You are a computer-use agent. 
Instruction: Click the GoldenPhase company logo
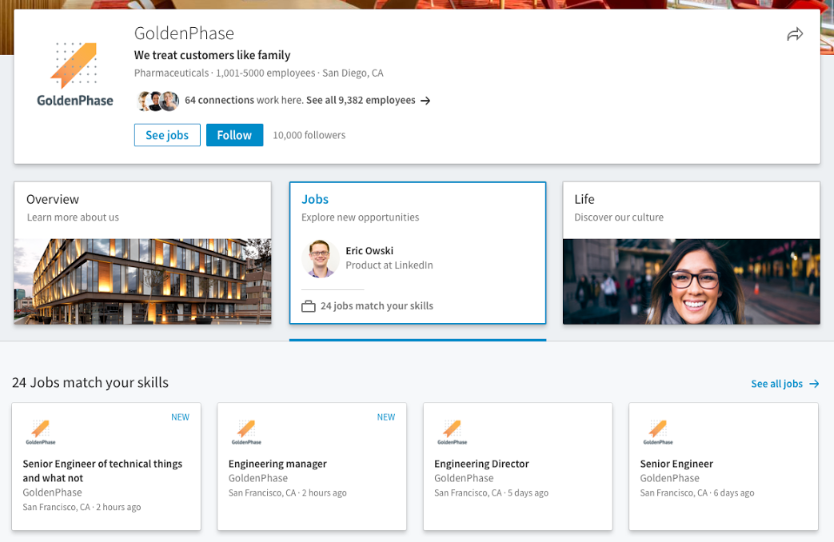(75, 74)
